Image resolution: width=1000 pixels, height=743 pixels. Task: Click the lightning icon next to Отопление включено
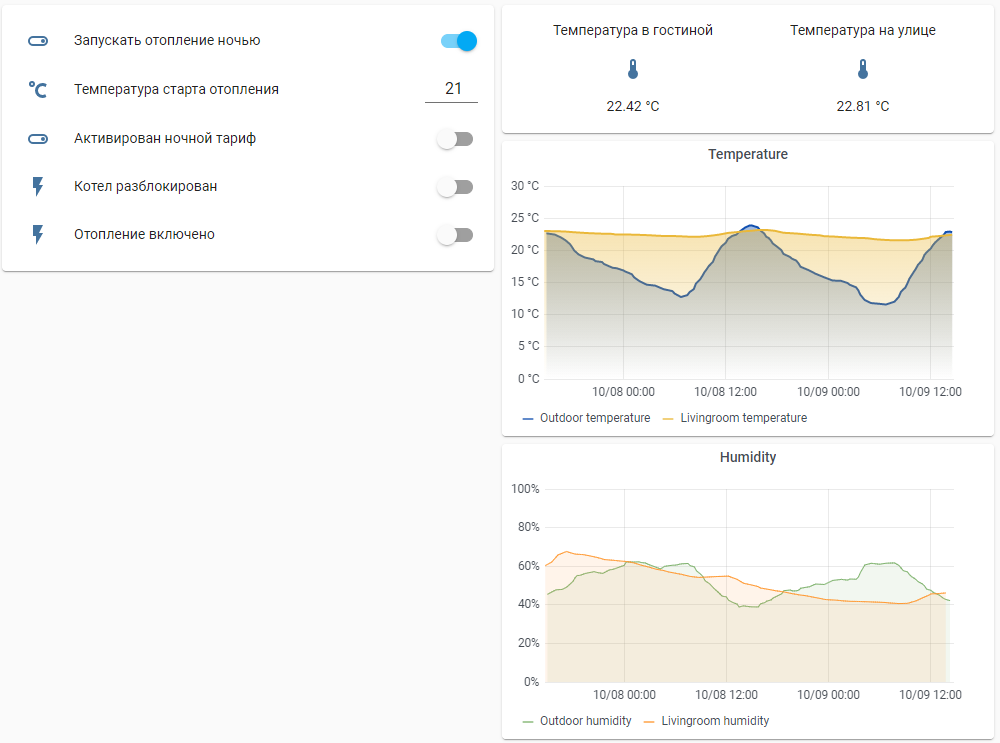pyautogui.click(x=37, y=234)
